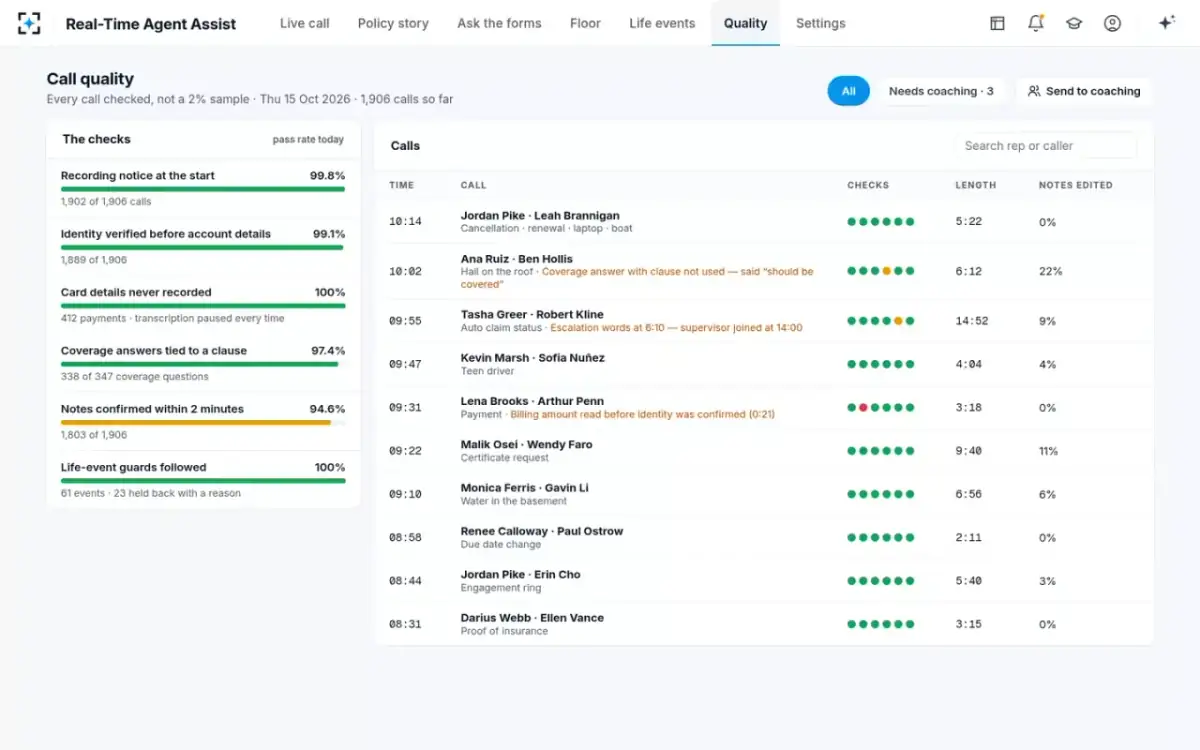The width and height of the screenshot is (1200, 750).
Task: Click the yellow Notes confirmed progress bar
Action: click(x=196, y=422)
